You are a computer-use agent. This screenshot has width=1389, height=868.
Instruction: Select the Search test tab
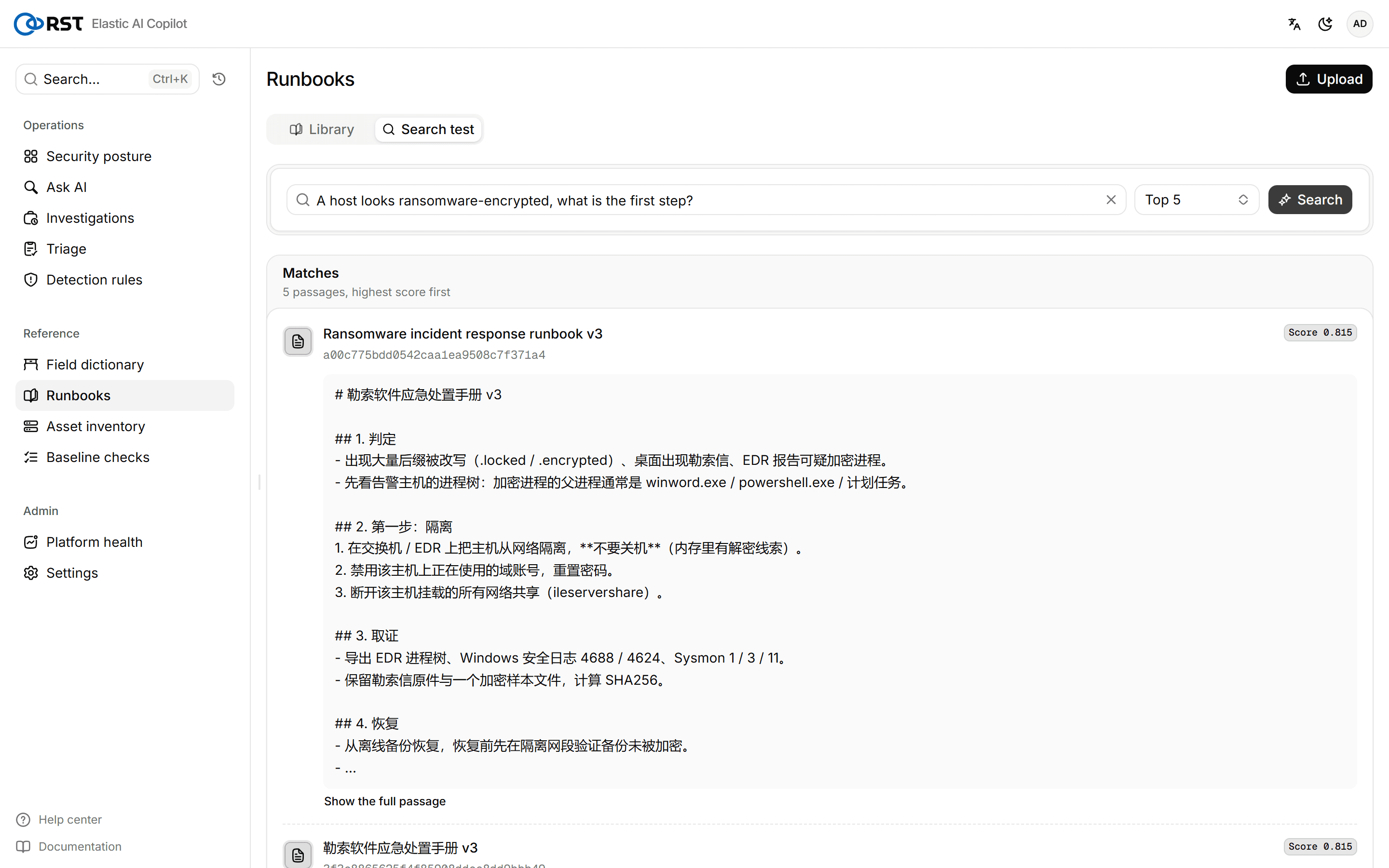click(x=428, y=129)
